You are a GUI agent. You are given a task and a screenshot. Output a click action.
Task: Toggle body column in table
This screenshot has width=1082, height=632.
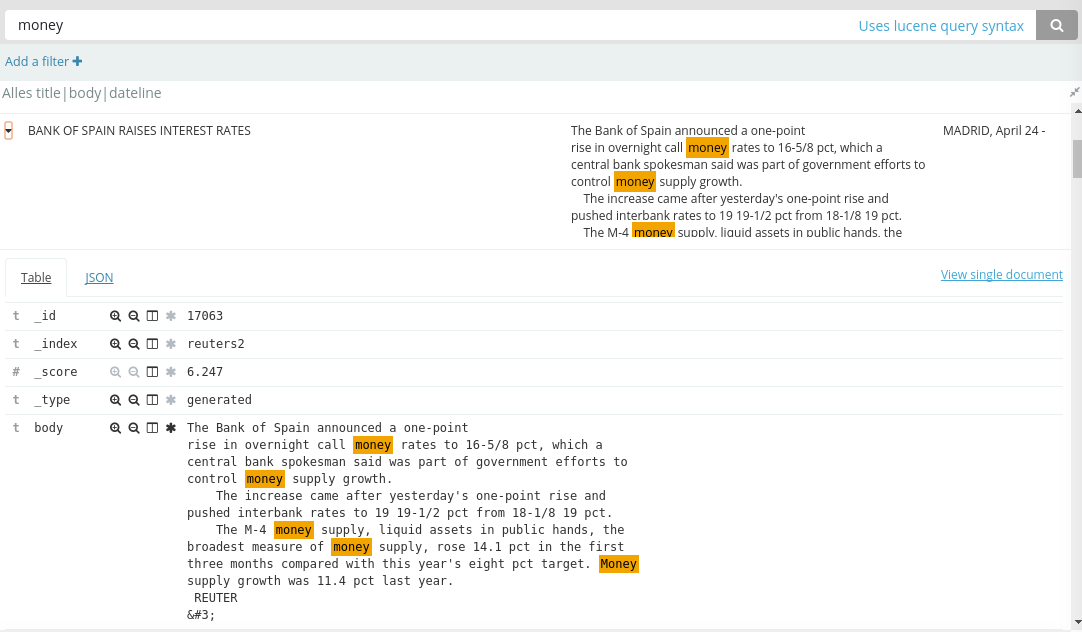point(153,428)
